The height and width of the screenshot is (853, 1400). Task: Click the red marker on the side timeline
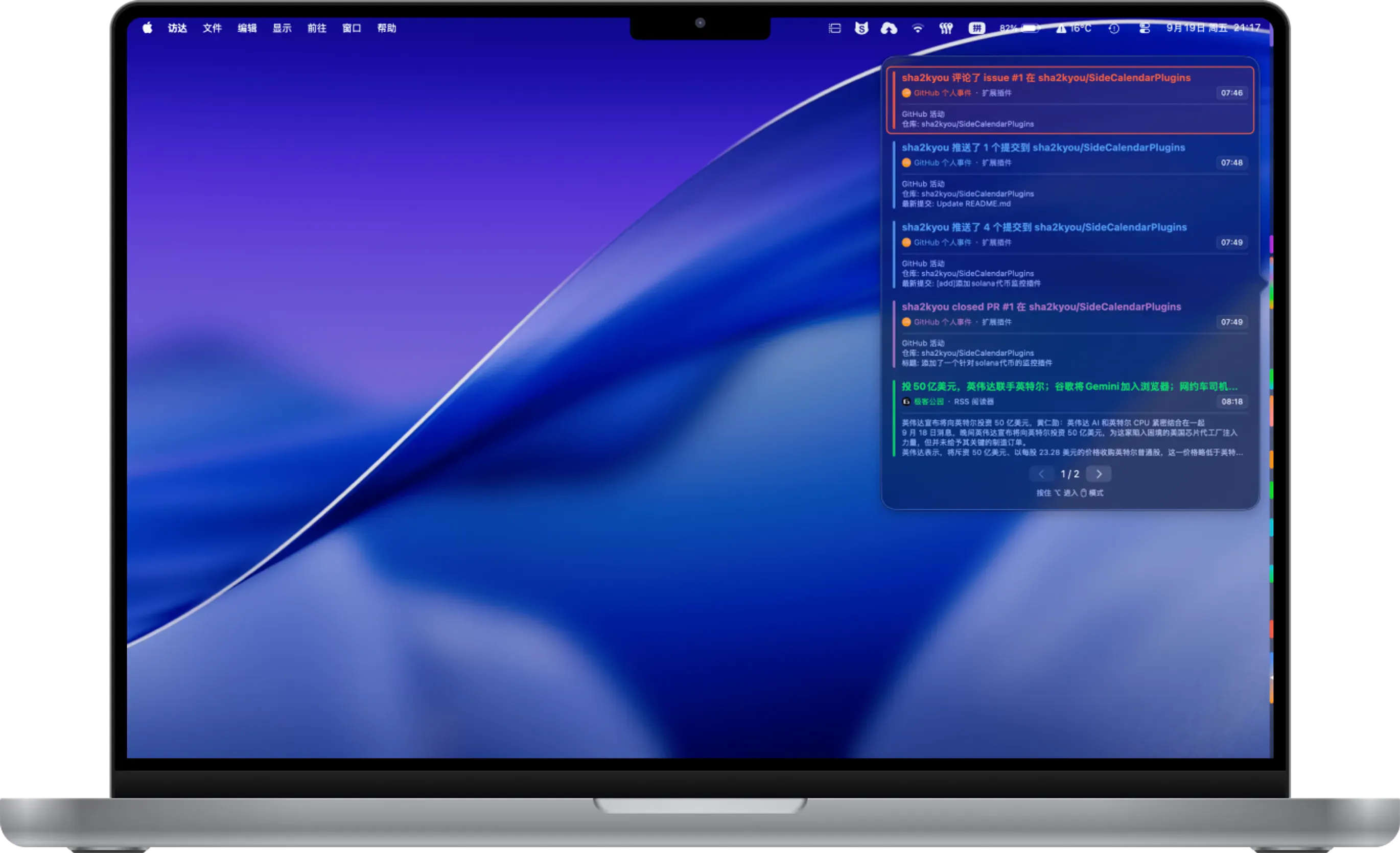tap(1271, 629)
